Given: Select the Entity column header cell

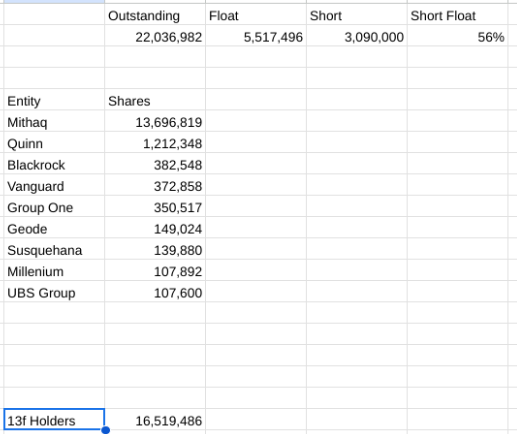Looking at the screenshot, I should point(54,100).
